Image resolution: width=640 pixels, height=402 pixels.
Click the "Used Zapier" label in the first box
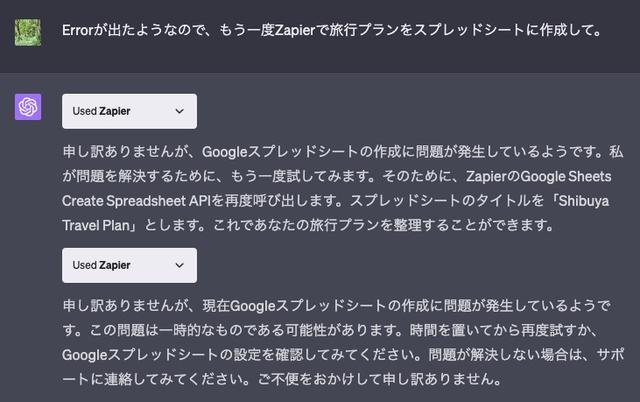coord(101,111)
